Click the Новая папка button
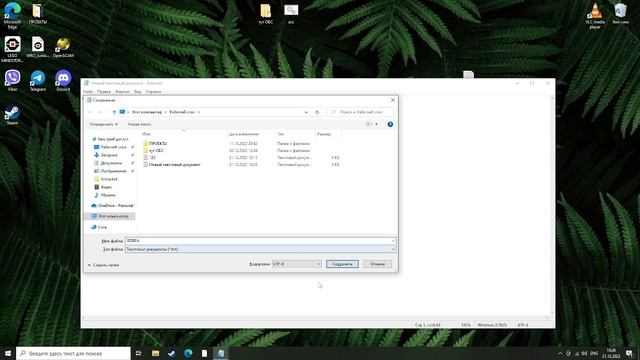 (x=139, y=124)
